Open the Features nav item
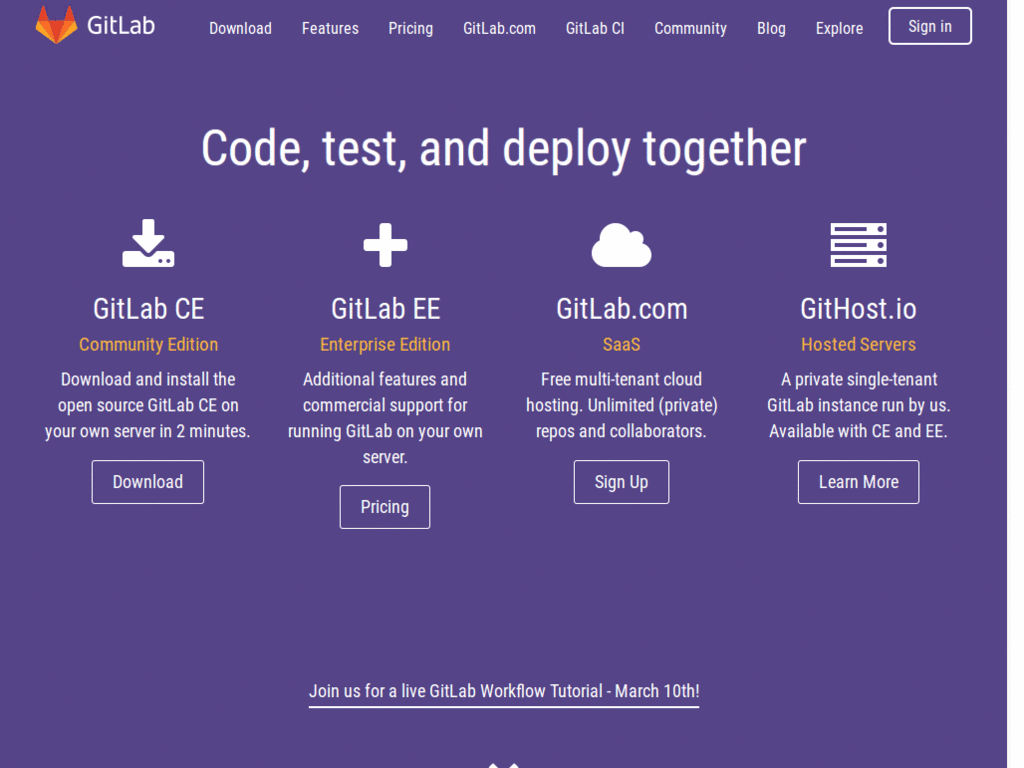Screen dimensions: 1024x768 tap(330, 28)
